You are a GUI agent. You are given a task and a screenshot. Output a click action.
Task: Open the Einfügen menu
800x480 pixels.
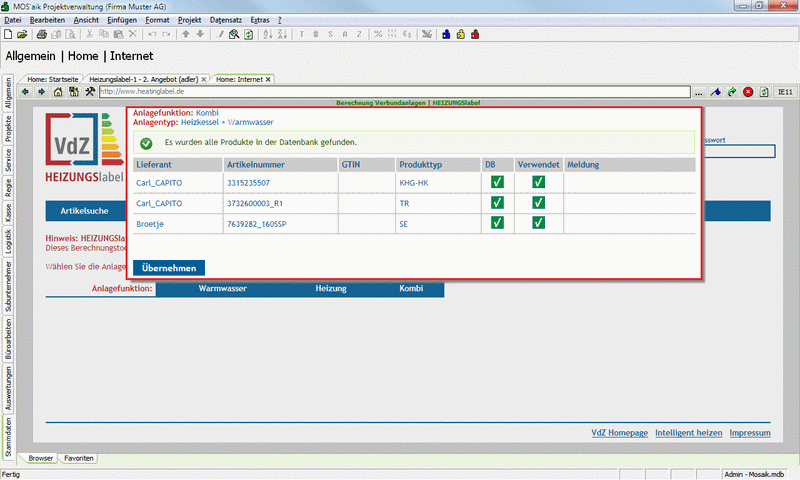tap(122, 20)
